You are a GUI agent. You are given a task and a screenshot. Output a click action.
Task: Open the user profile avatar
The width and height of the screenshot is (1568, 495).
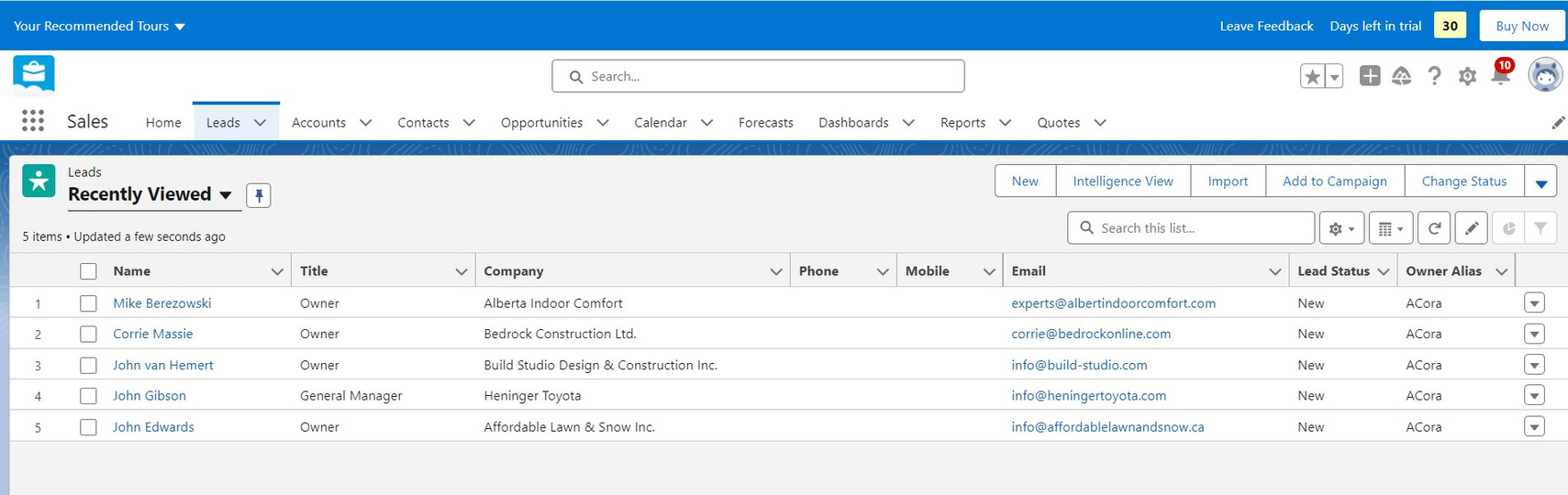pyautogui.click(x=1545, y=75)
